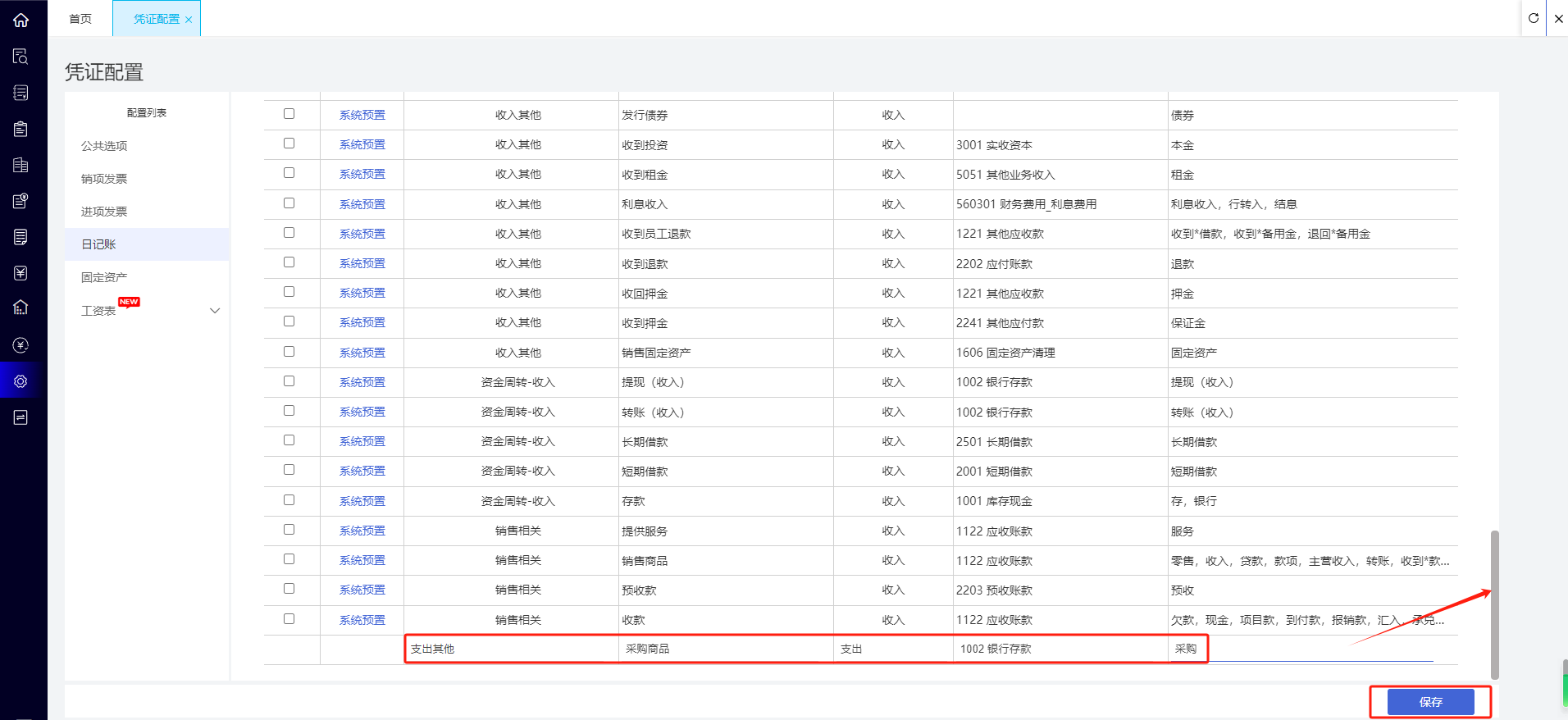
Task: Open the receipt list icon in the sidebar
Action: pyautogui.click(x=21, y=93)
